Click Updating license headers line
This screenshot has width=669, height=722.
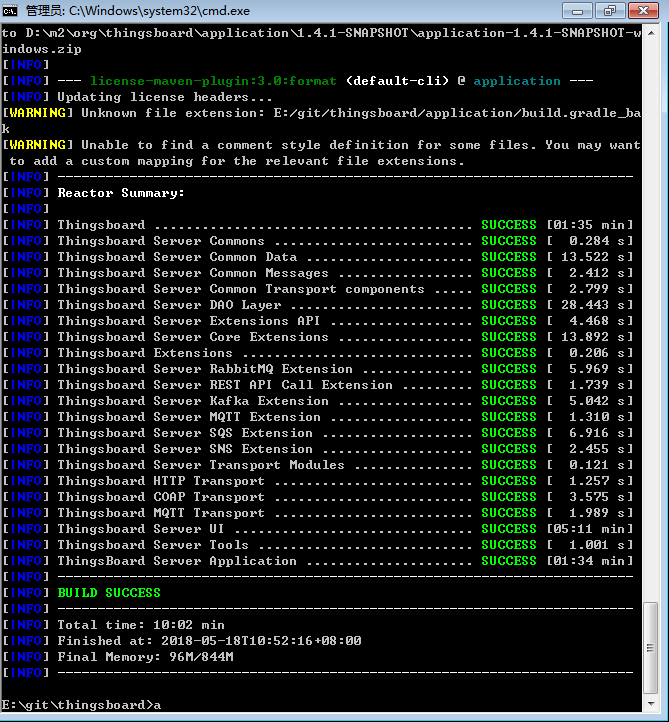(138, 97)
